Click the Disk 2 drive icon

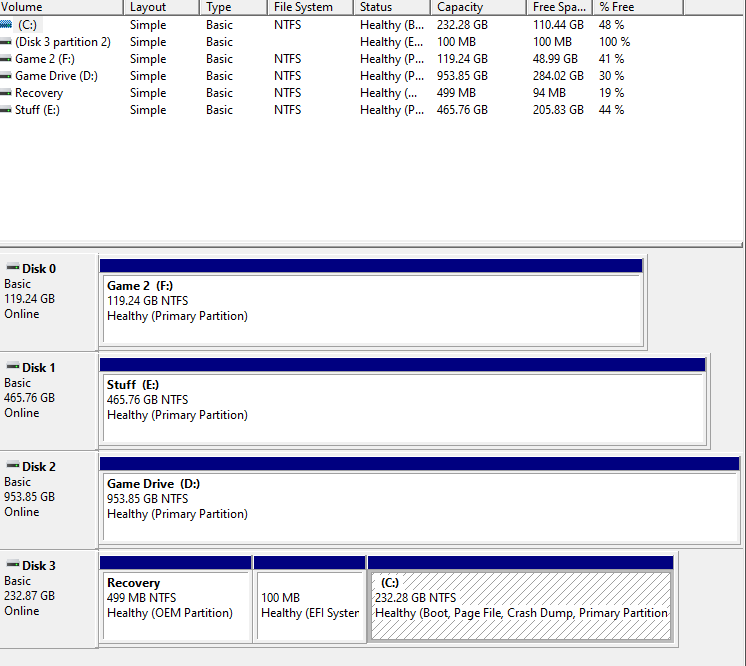[13, 465]
